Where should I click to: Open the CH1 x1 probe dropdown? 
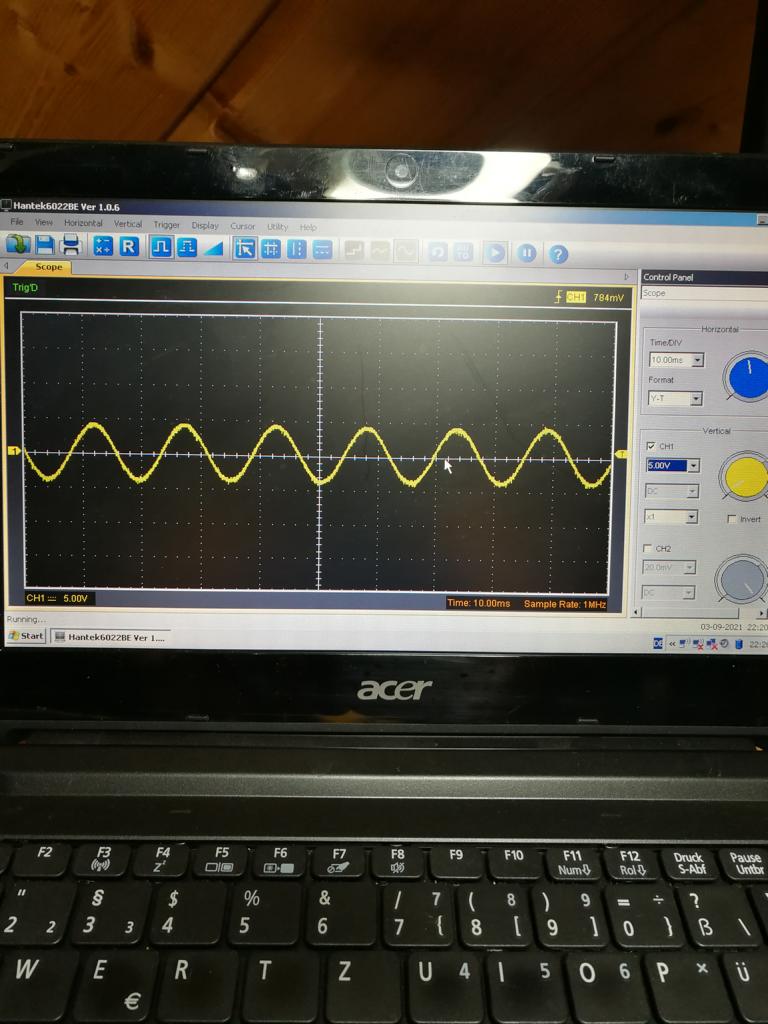tap(671, 517)
